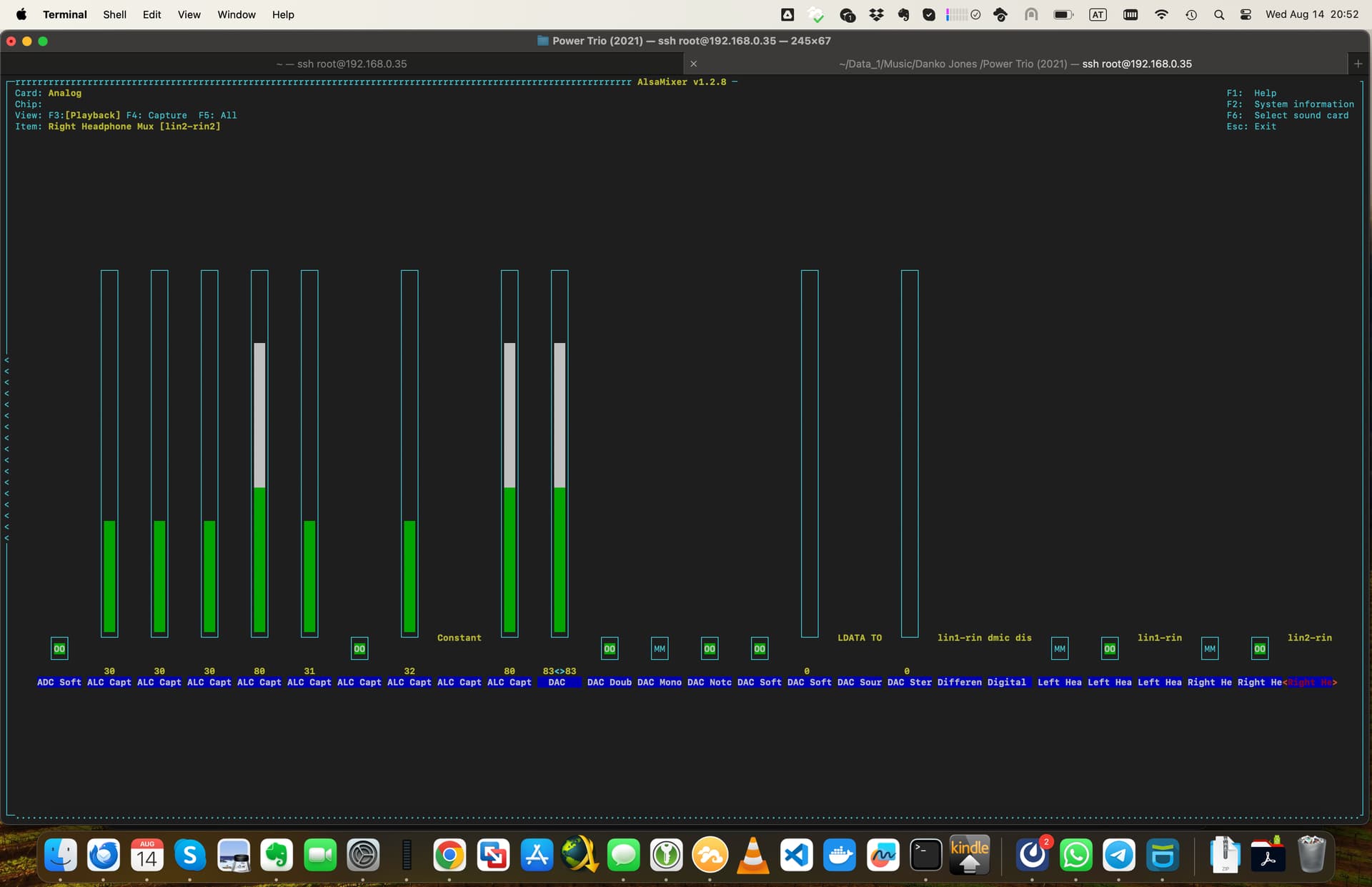Open System Settings gear icon in dock
The height and width of the screenshot is (887, 1372).
click(363, 854)
